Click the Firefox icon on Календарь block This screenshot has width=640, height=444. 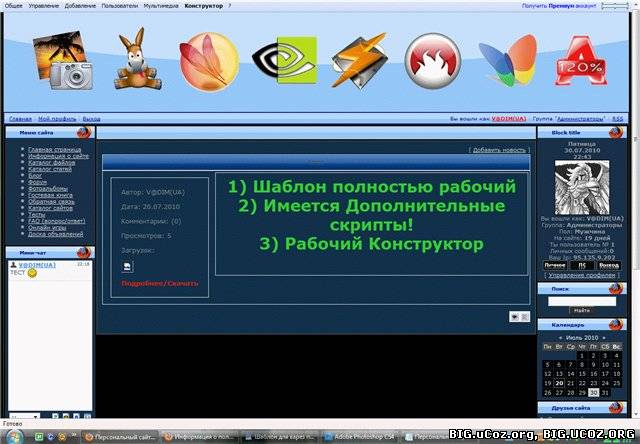coord(616,325)
